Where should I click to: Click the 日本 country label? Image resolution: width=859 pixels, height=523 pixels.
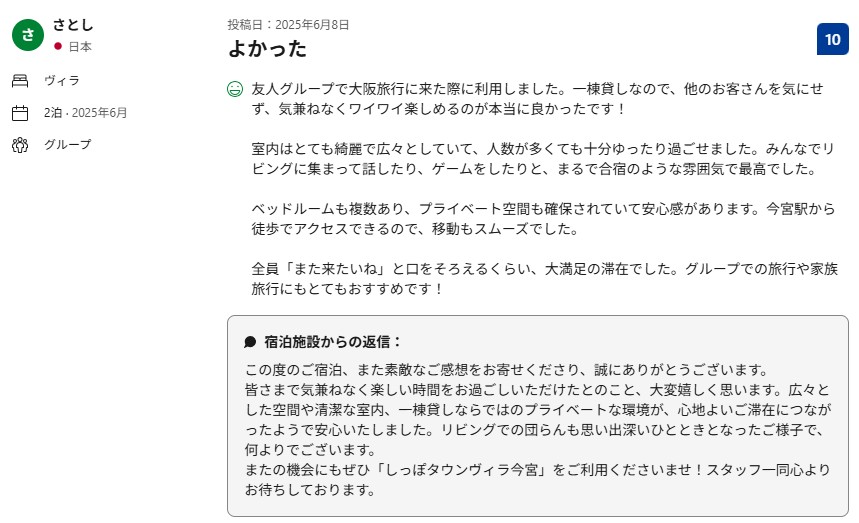pos(80,47)
